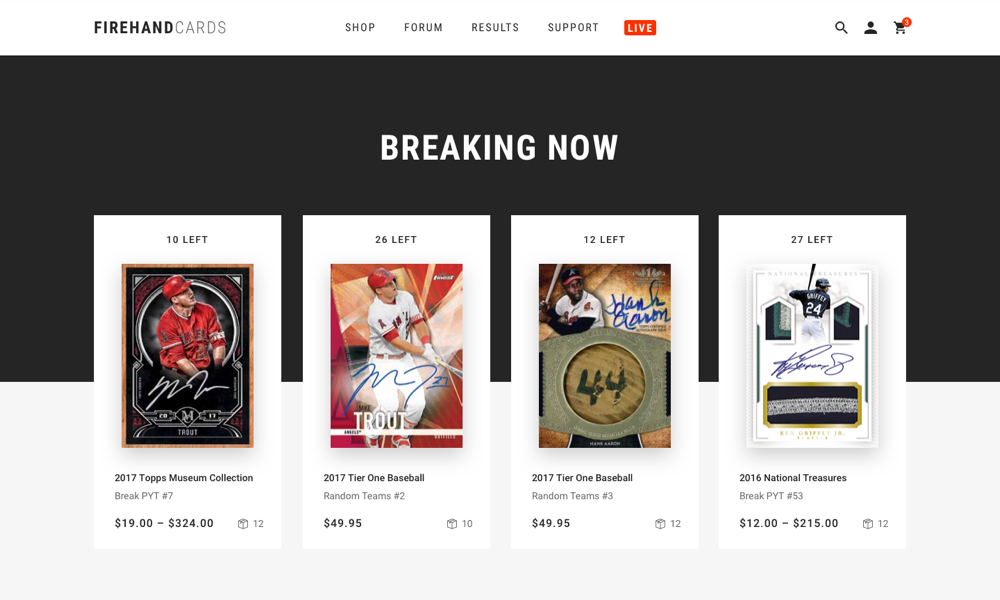Open the Forum menu item
1000x600 pixels.
(x=423, y=27)
